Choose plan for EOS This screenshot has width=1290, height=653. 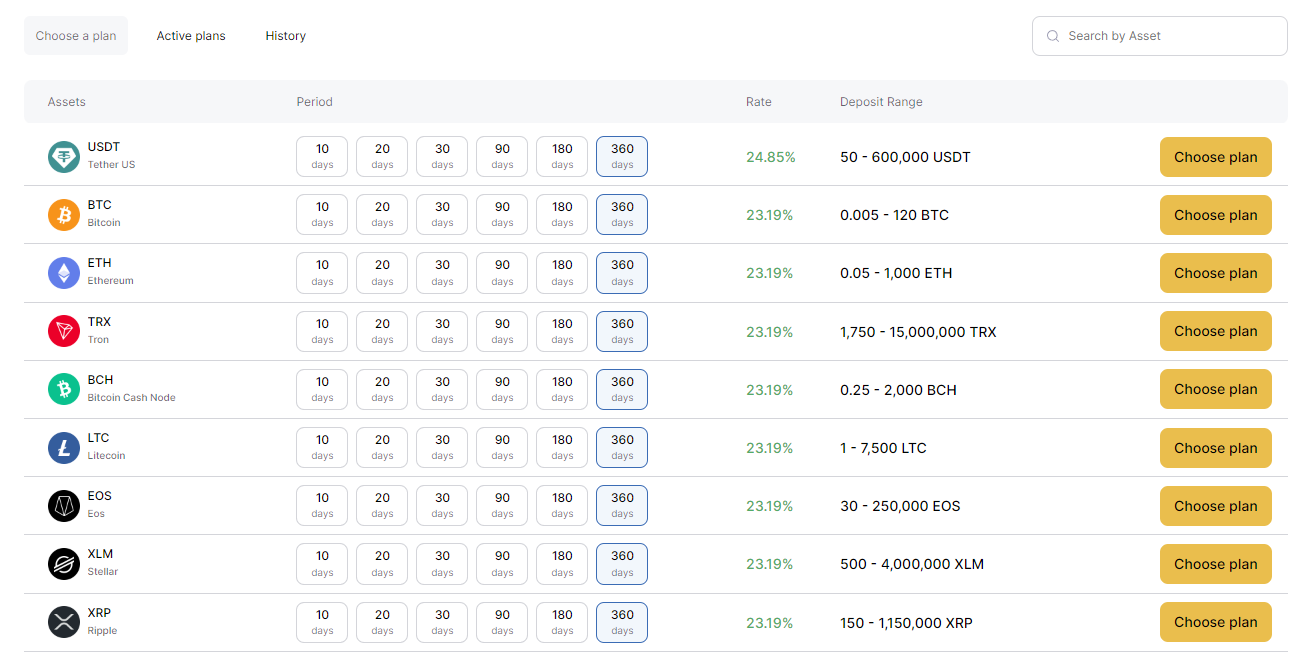(x=1216, y=506)
